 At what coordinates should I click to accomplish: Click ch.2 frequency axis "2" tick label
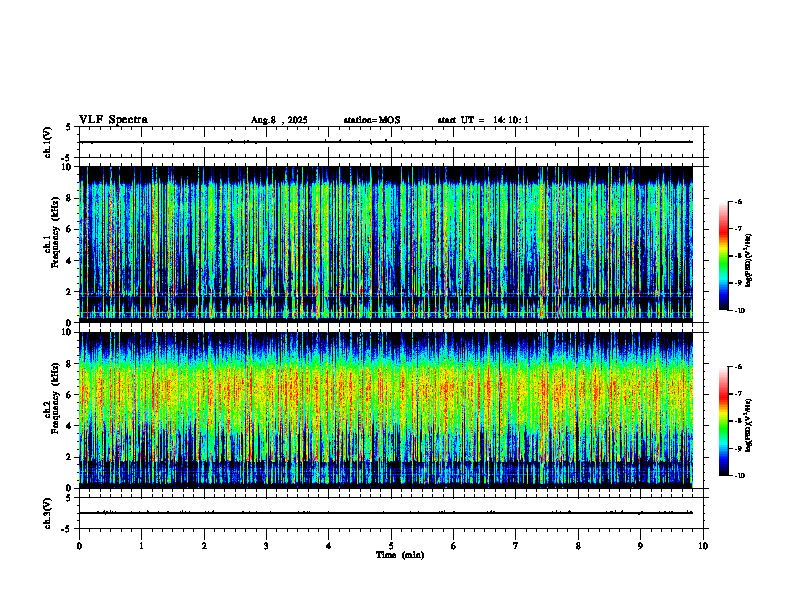70,457
